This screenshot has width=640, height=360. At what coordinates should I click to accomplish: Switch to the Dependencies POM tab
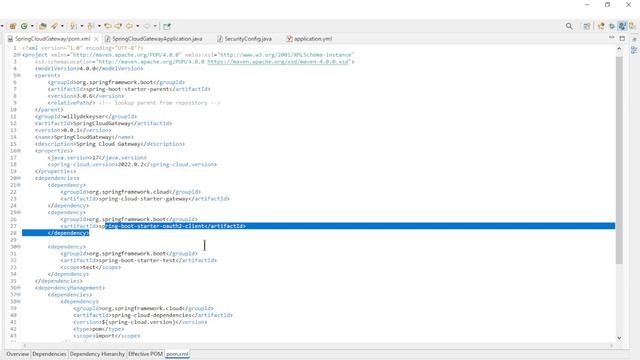49,354
